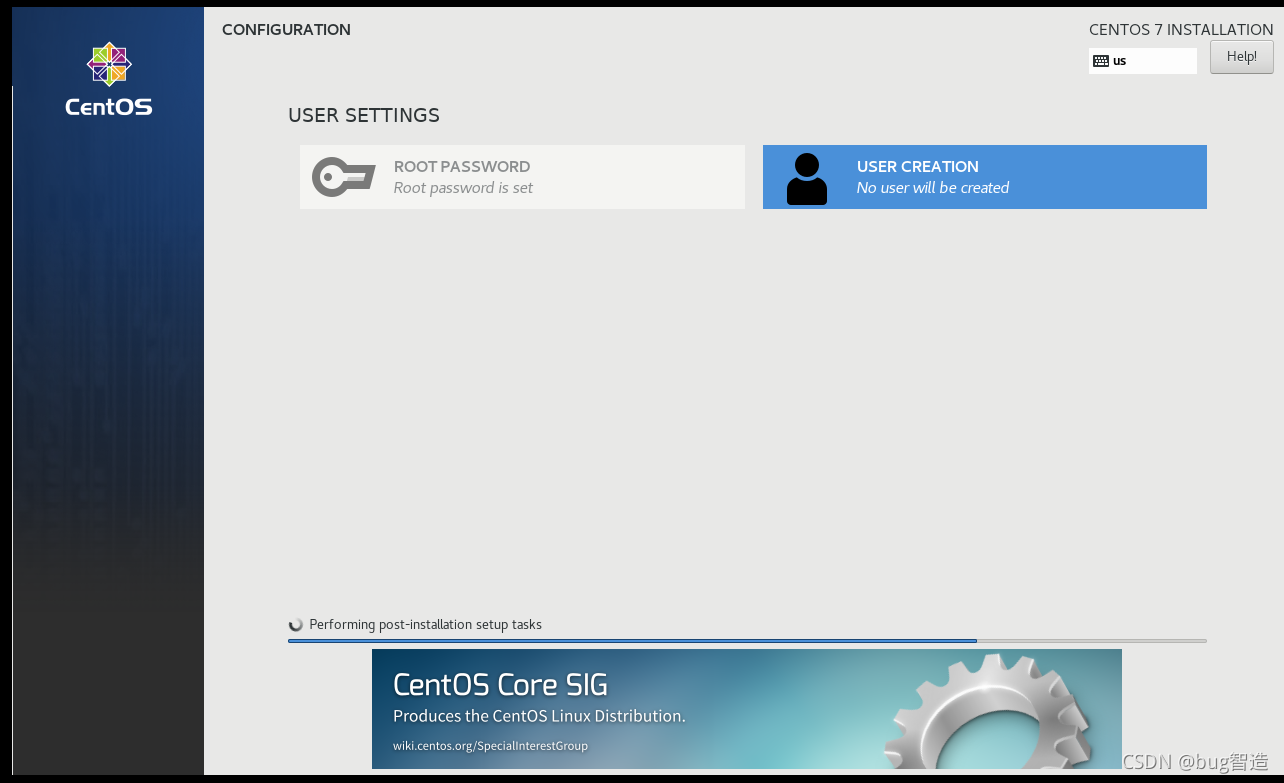The image size is (1284, 783).
Task: Click the keyboard icon in the layout indicator
Action: [1101, 61]
